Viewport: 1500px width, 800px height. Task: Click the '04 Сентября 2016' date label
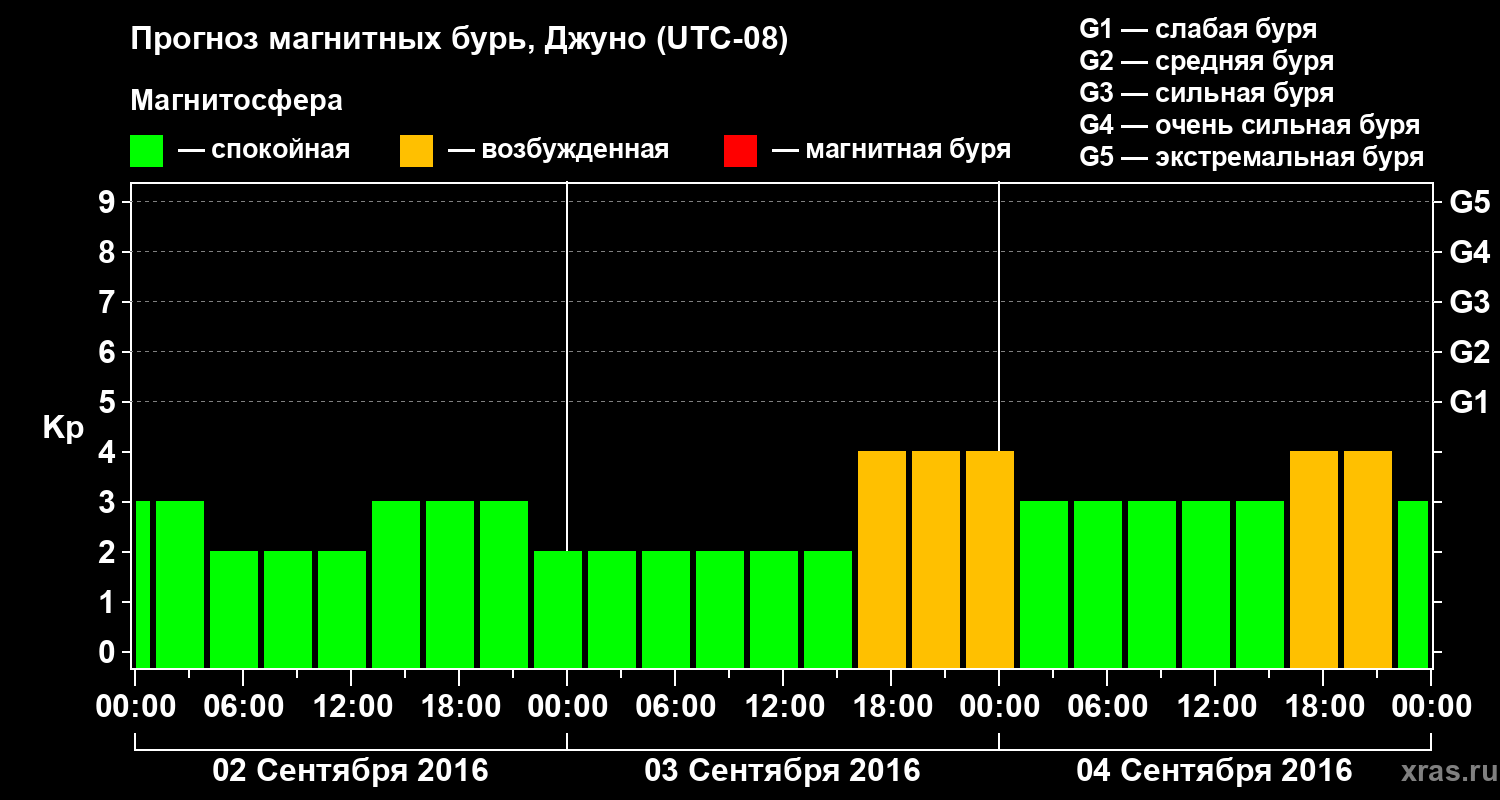1214,771
